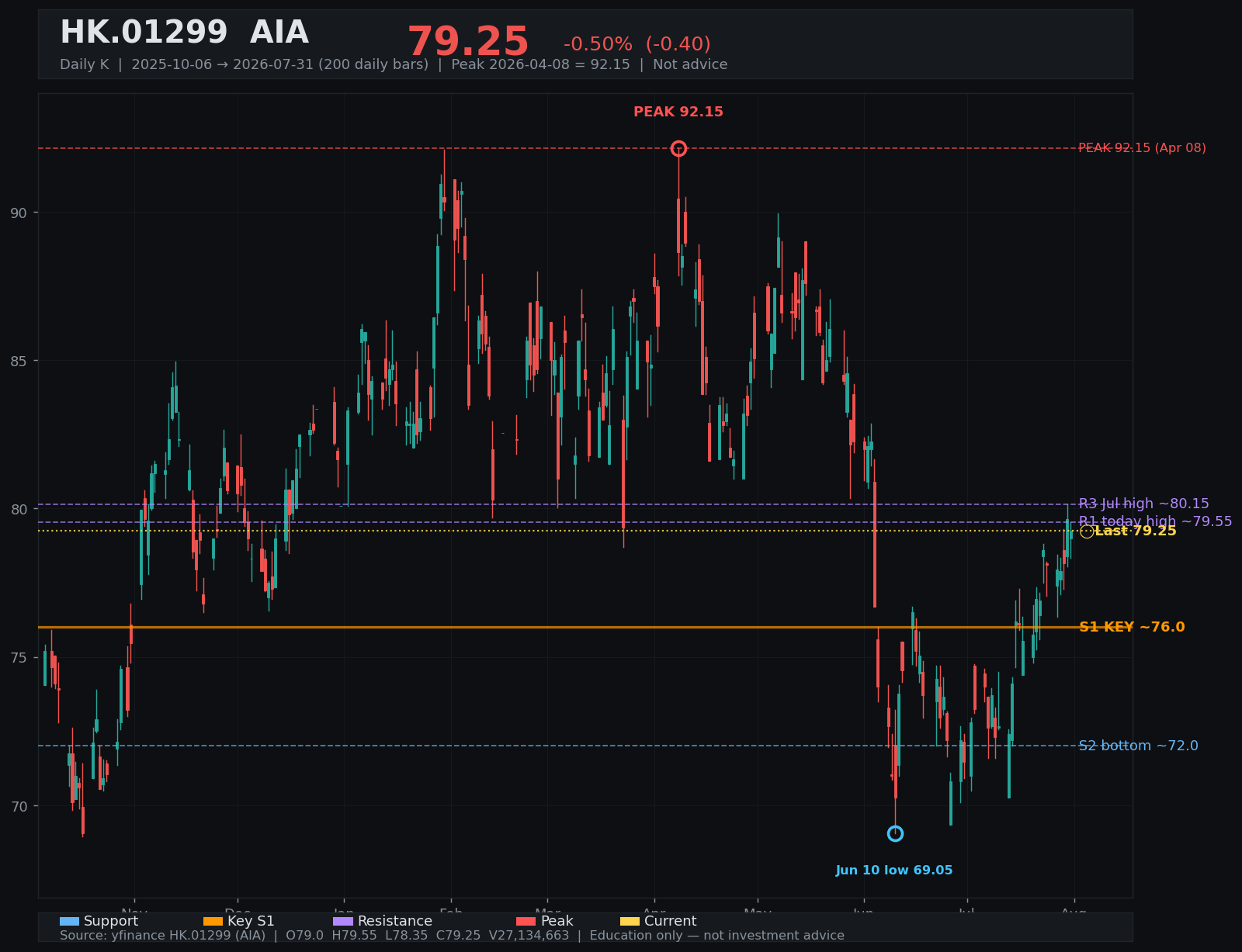Click the -0.50% (-0.40) change text

point(637,44)
